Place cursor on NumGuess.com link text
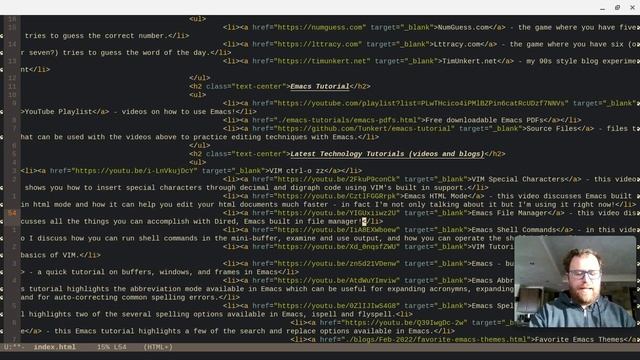The image size is (640, 360). coord(463,27)
